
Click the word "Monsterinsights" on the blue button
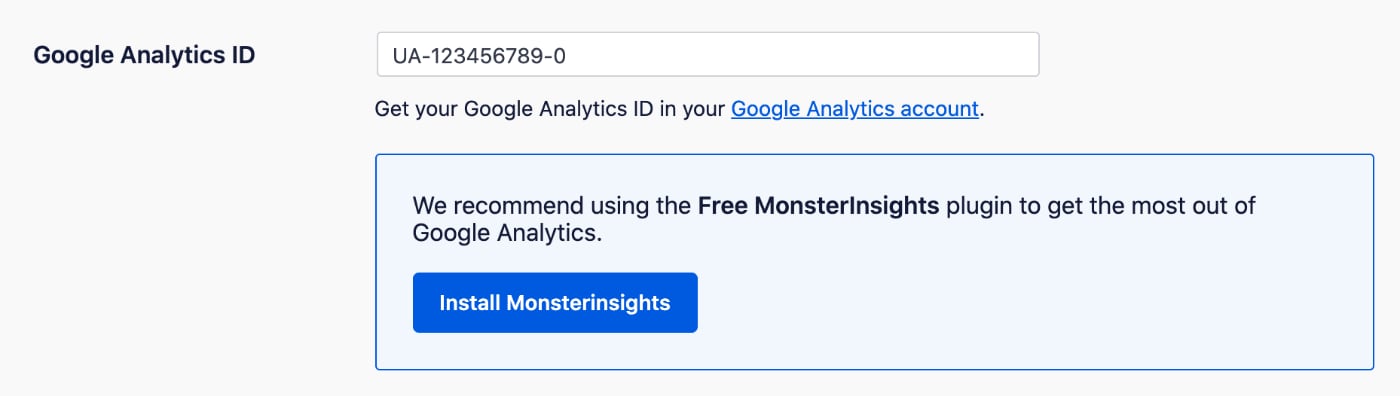(x=588, y=302)
